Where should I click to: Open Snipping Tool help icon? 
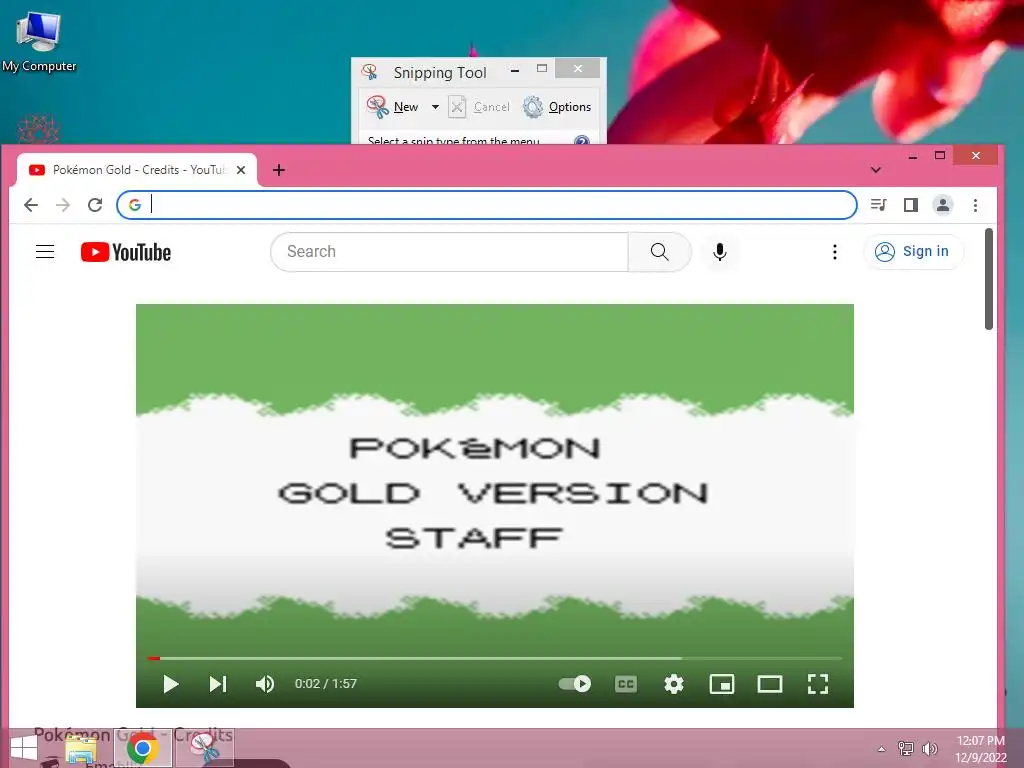pos(581,140)
